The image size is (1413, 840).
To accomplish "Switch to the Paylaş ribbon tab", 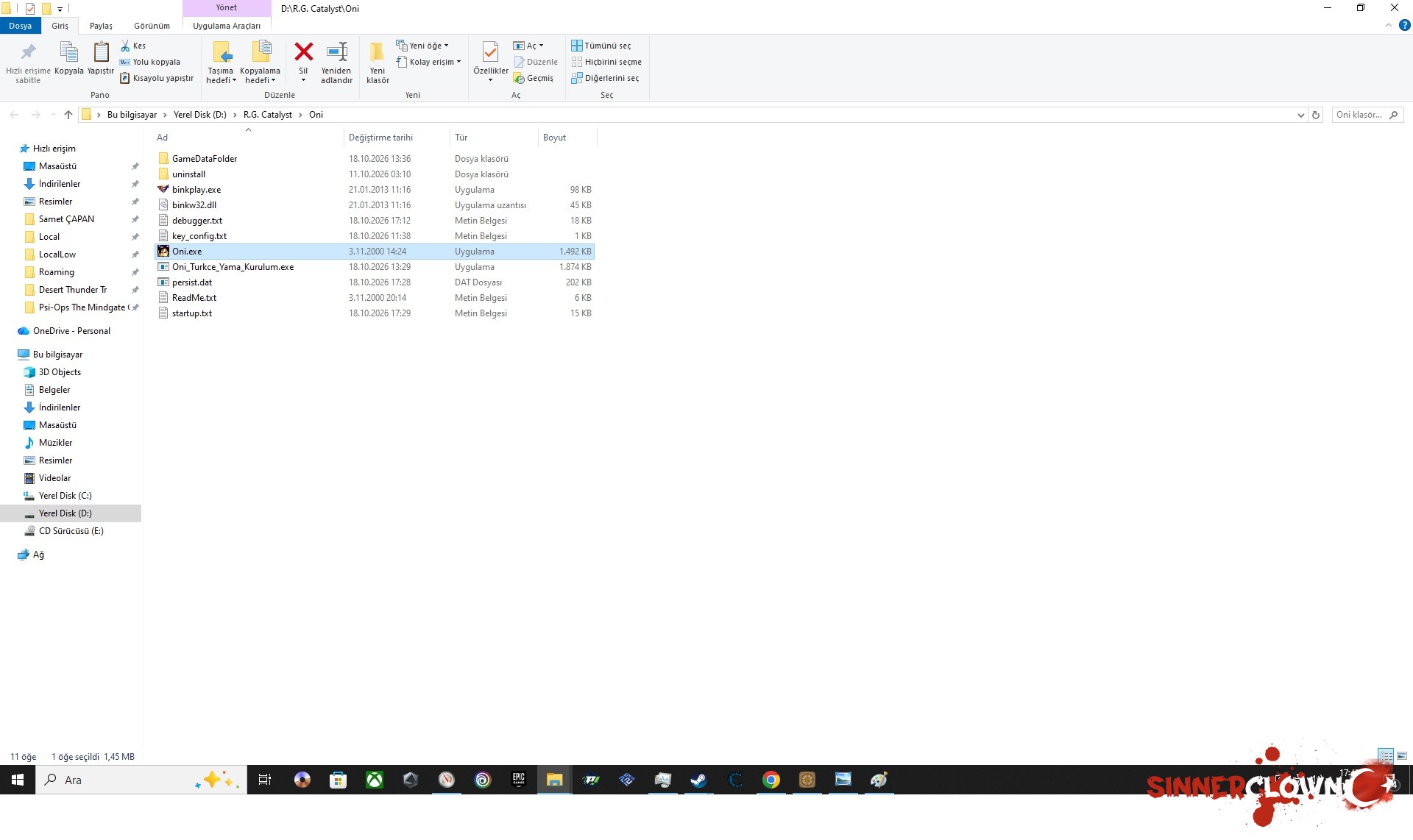I will (101, 26).
